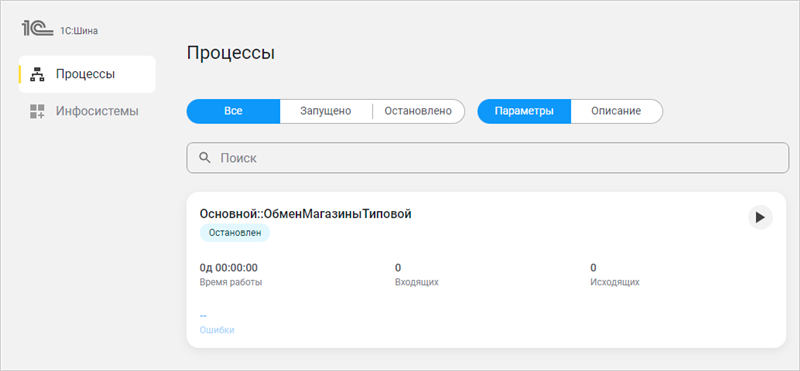Switch to Описание view
Image resolution: width=800 pixels, height=371 pixels.
pos(616,111)
